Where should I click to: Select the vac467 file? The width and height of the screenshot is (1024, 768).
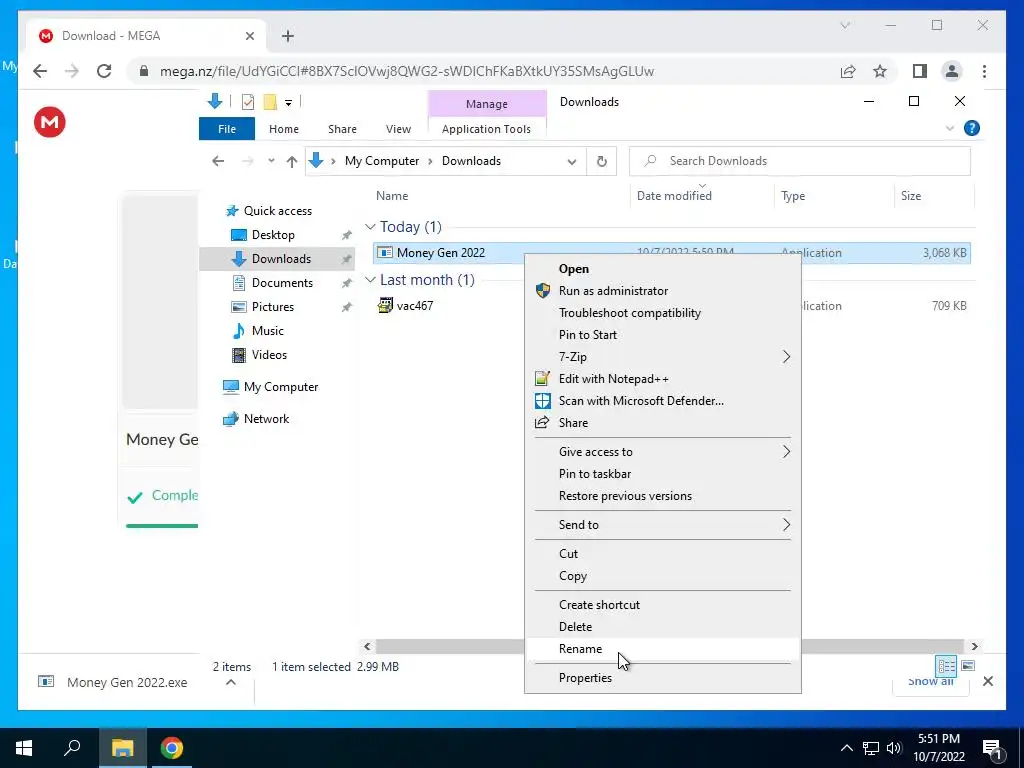coord(415,306)
